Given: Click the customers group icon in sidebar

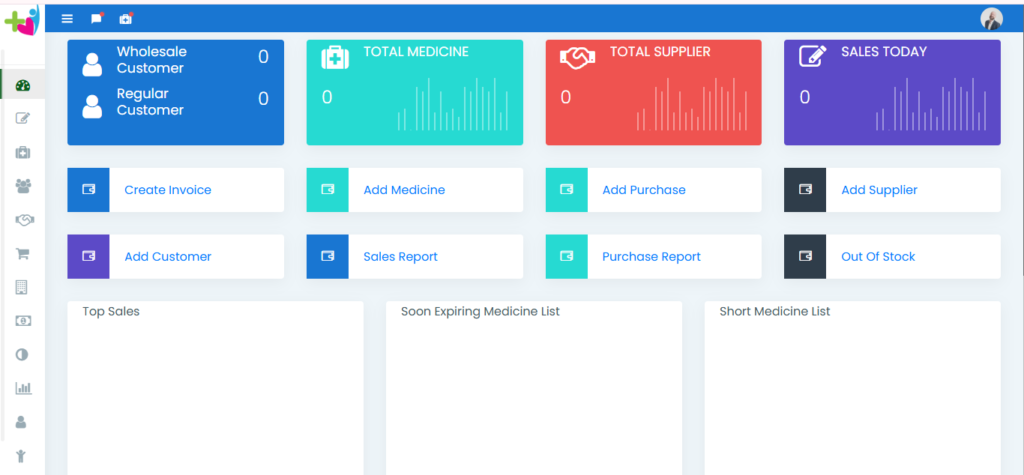Looking at the screenshot, I should 22,186.
